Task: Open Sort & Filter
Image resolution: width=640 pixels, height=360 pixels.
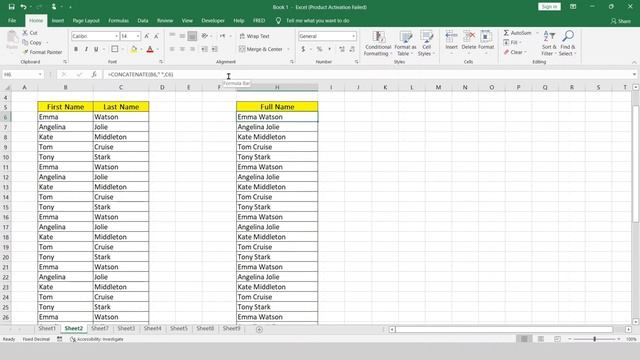Action: pos(549,43)
